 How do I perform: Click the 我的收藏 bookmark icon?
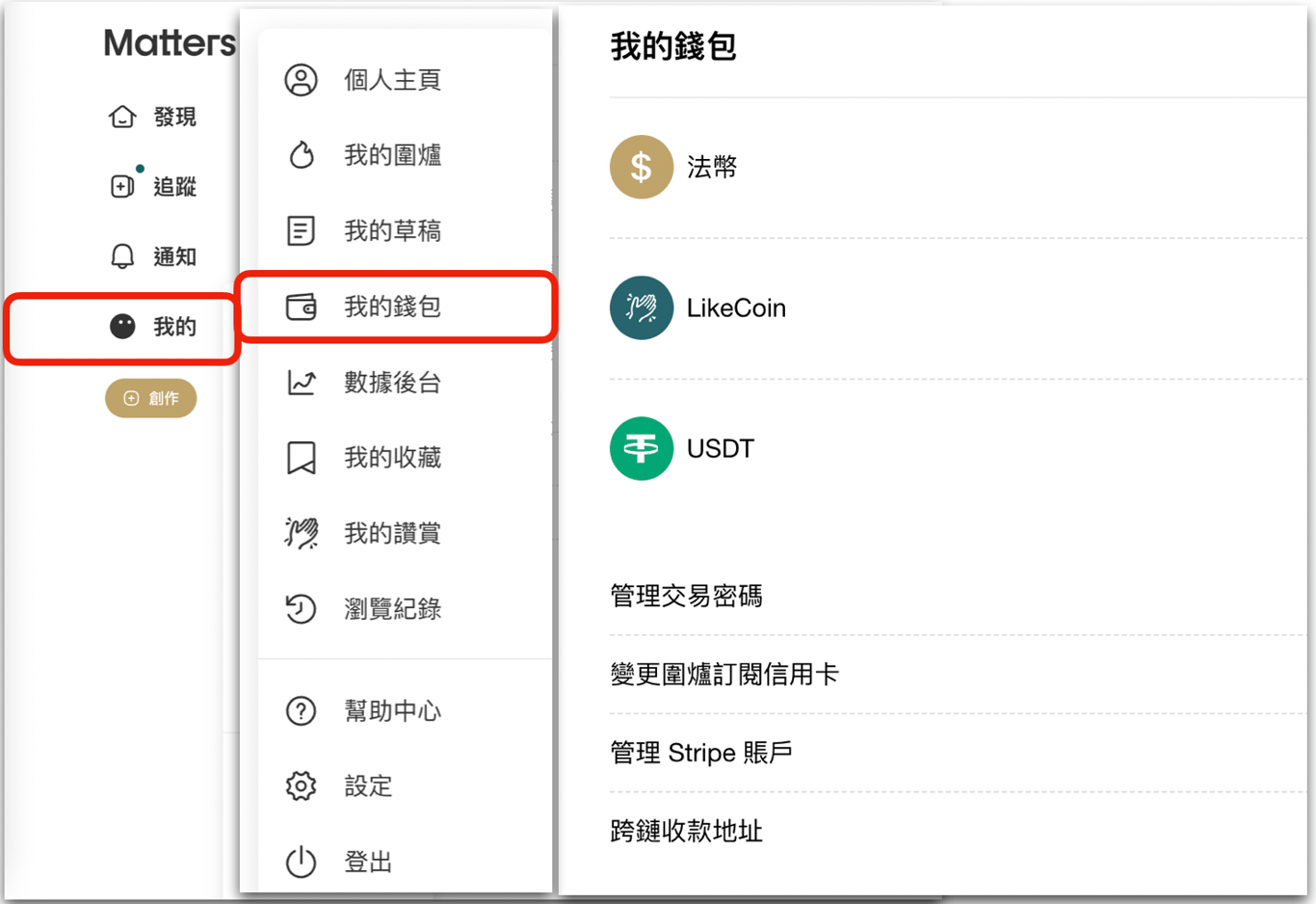(x=301, y=458)
